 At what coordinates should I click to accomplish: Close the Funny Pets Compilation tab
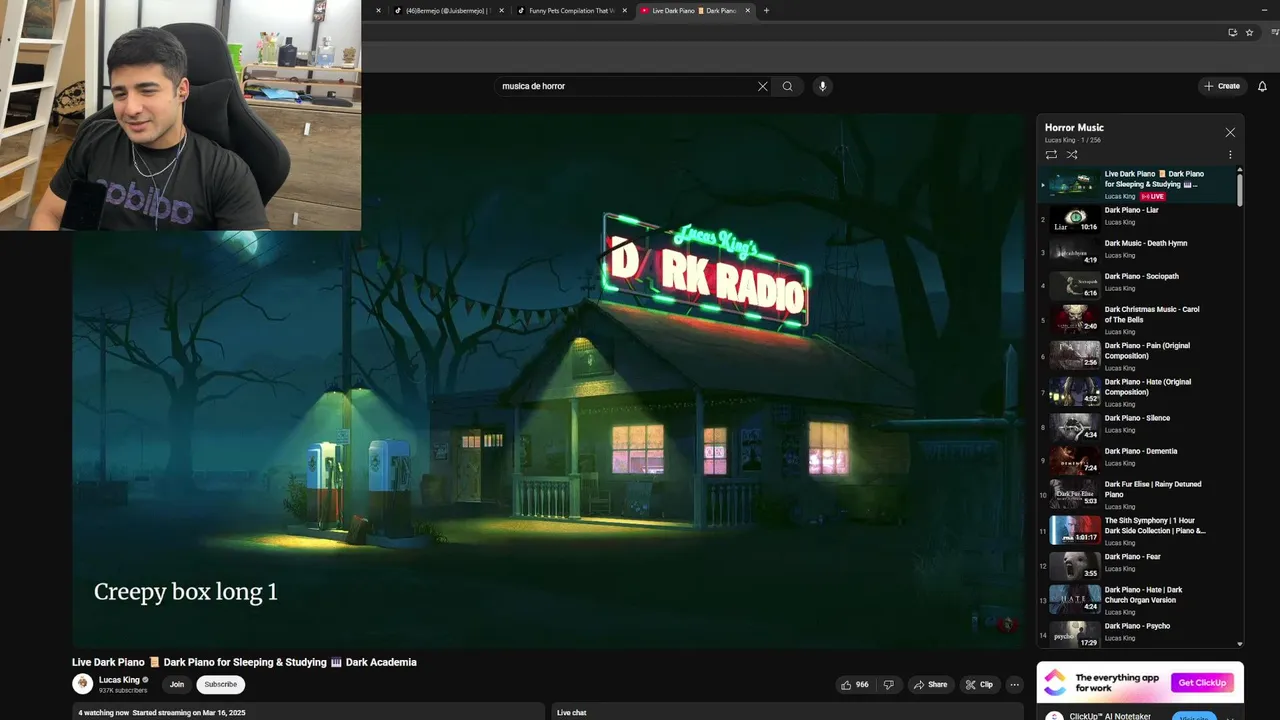pos(625,11)
